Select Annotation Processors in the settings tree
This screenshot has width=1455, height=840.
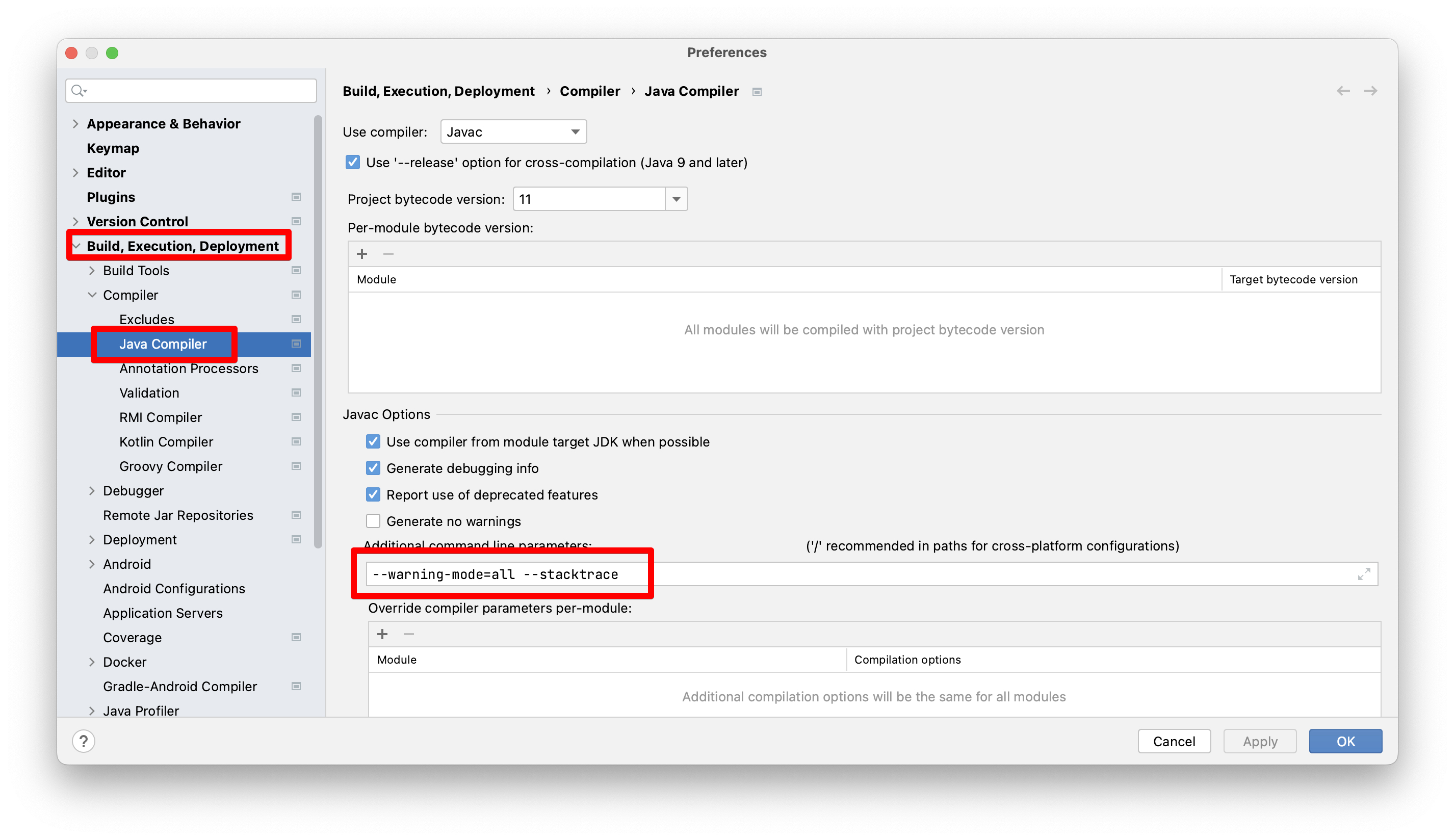tap(188, 368)
